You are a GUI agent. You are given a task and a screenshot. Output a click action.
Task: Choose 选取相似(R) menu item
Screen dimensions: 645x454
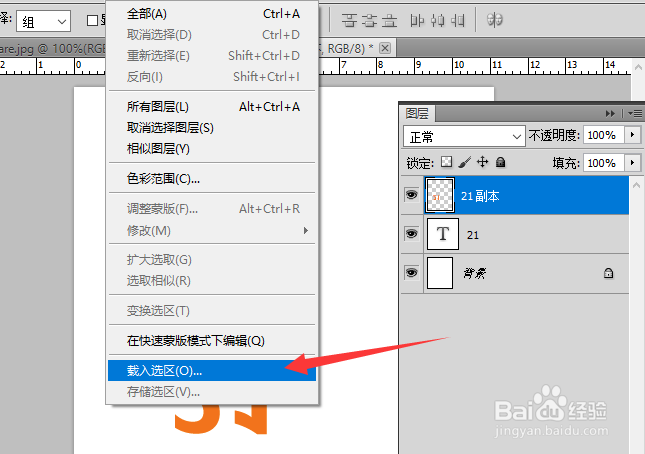coord(212,281)
